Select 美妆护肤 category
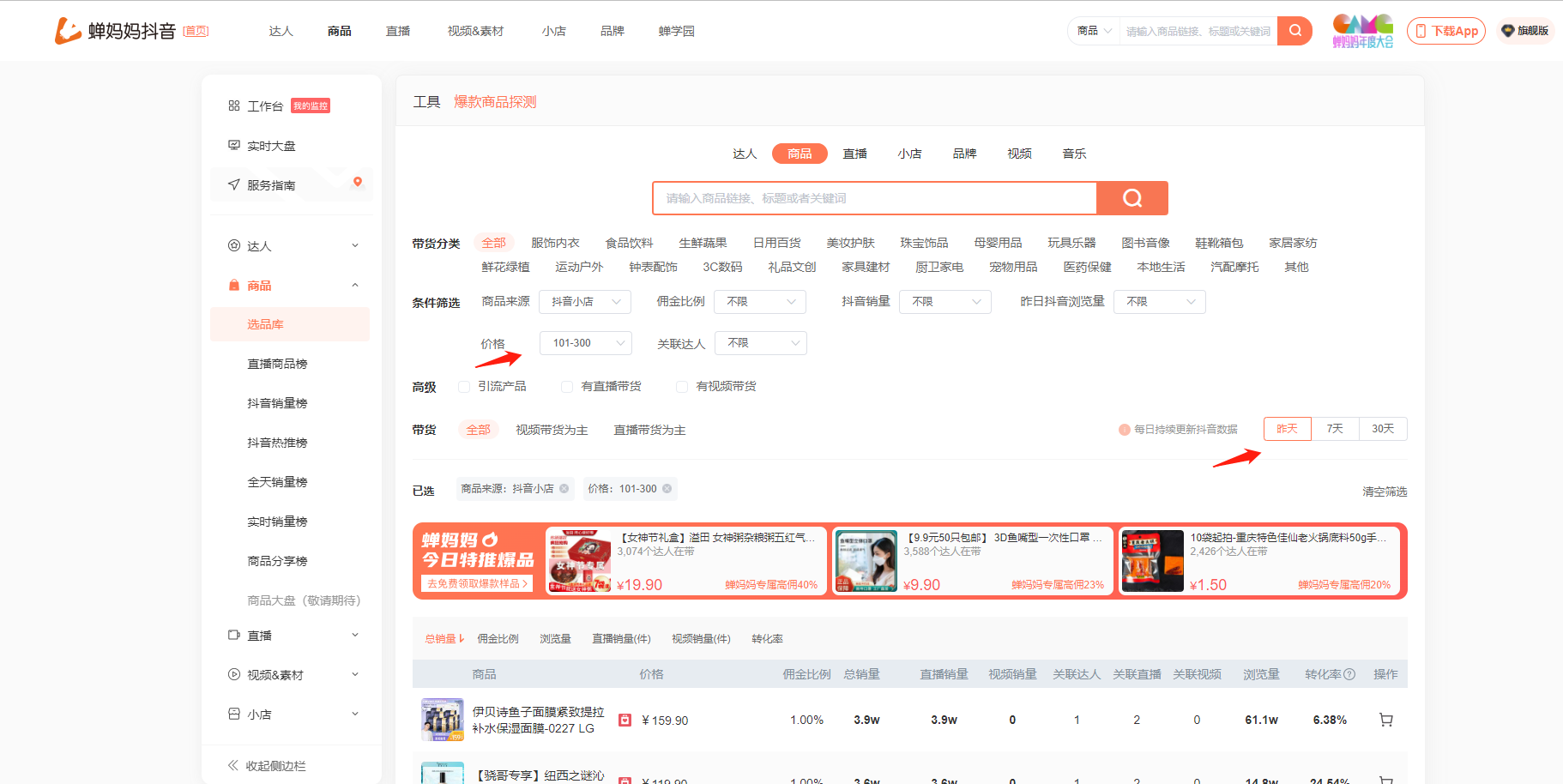Viewport: 1563px width, 784px height. (850, 243)
